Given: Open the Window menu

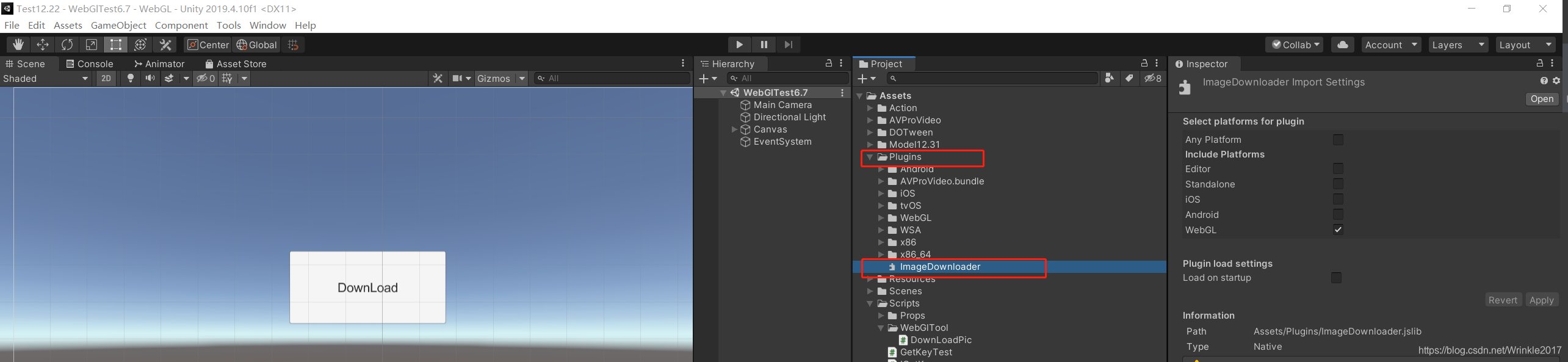Looking at the screenshot, I should pos(267,25).
